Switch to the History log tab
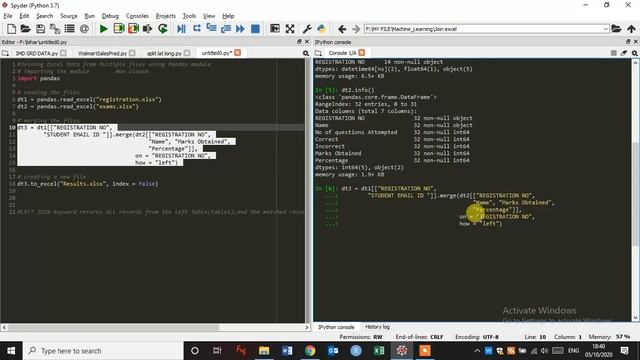 pos(377,327)
